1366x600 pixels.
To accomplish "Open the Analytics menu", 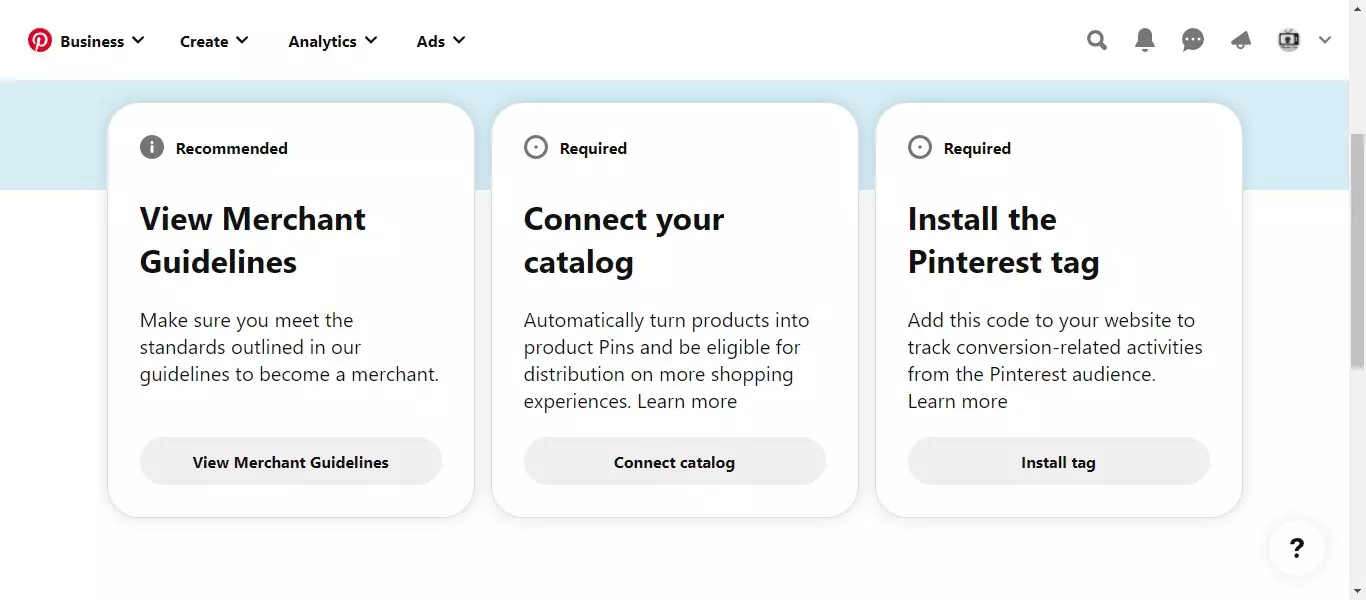I will pos(332,41).
